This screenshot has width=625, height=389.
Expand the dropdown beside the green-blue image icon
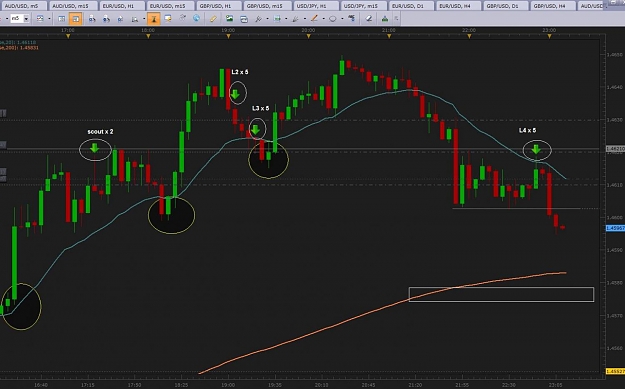tap(286, 19)
